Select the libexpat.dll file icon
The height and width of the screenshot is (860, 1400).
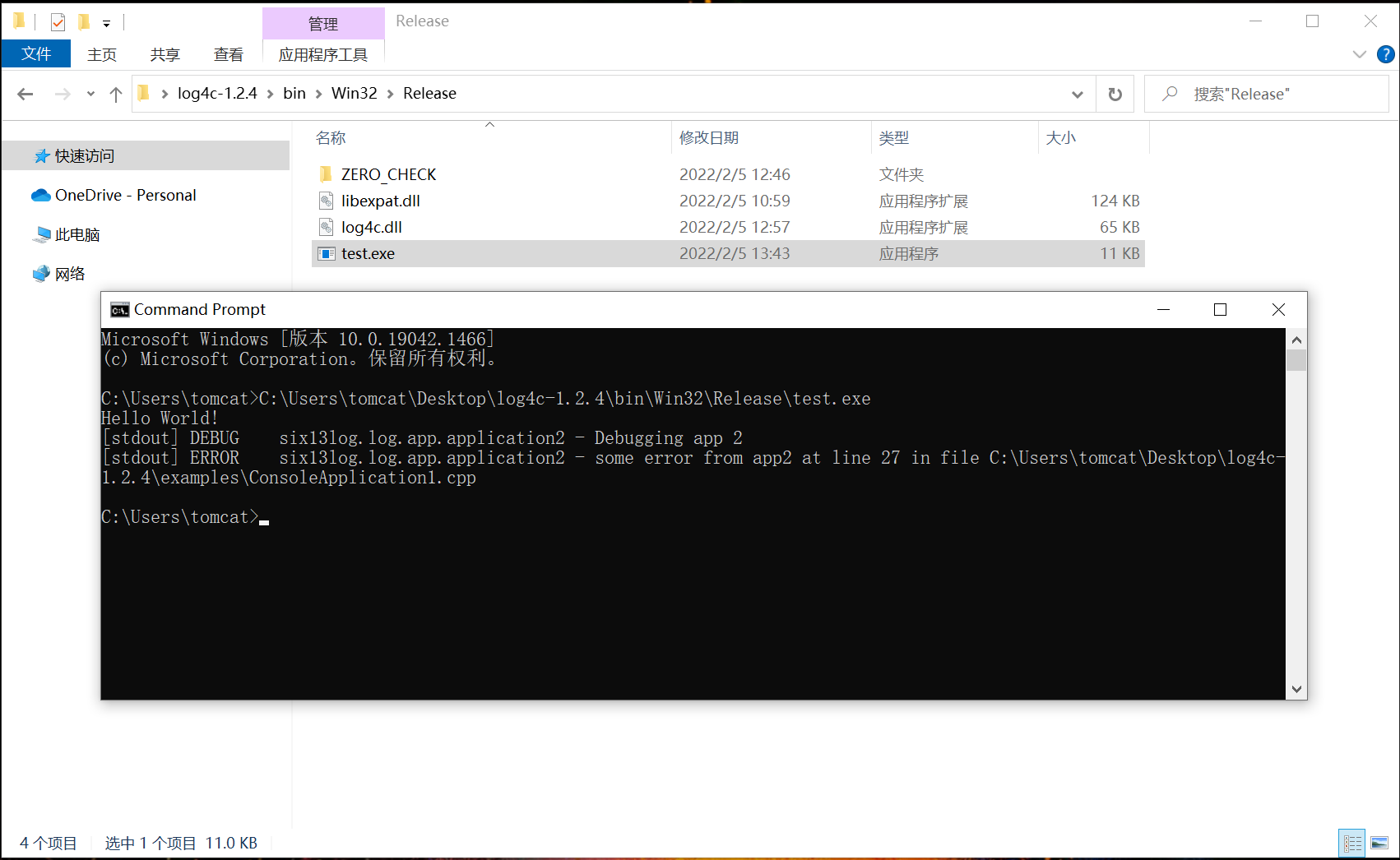[x=327, y=201]
